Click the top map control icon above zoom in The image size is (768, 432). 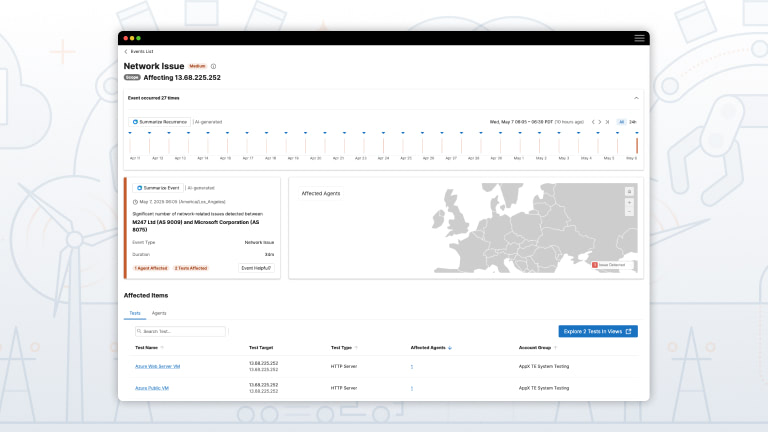629,192
